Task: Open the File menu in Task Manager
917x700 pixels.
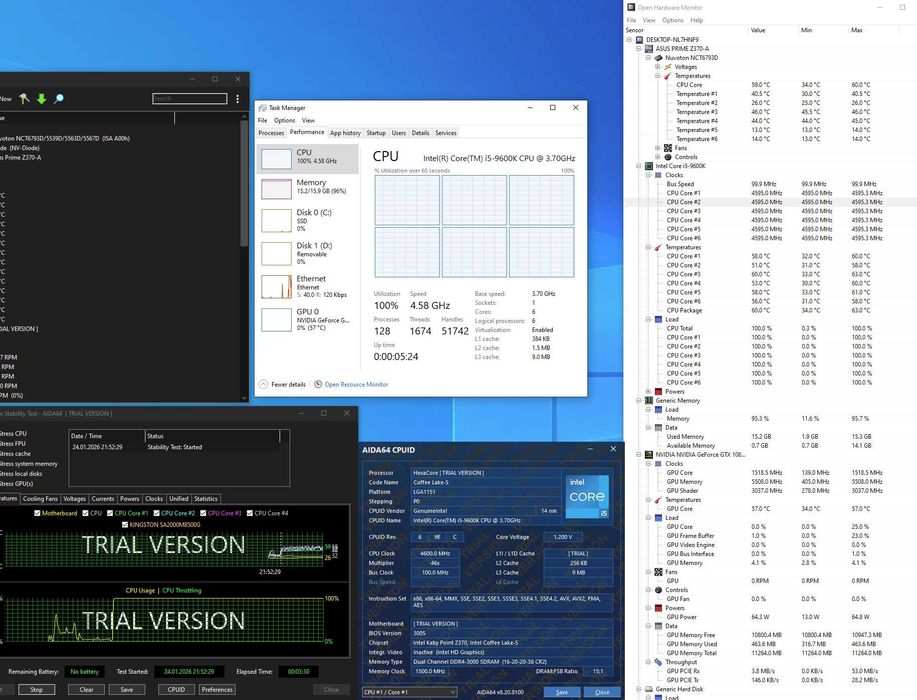Action: pyautogui.click(x=263, y=120)
